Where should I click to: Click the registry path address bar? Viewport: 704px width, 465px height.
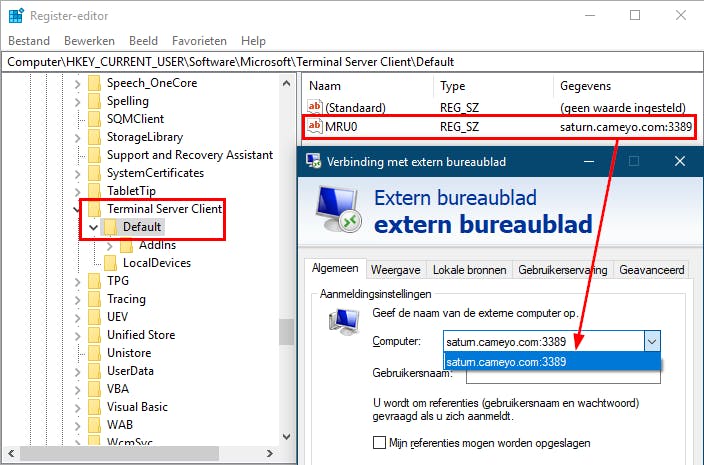point(352,62)
